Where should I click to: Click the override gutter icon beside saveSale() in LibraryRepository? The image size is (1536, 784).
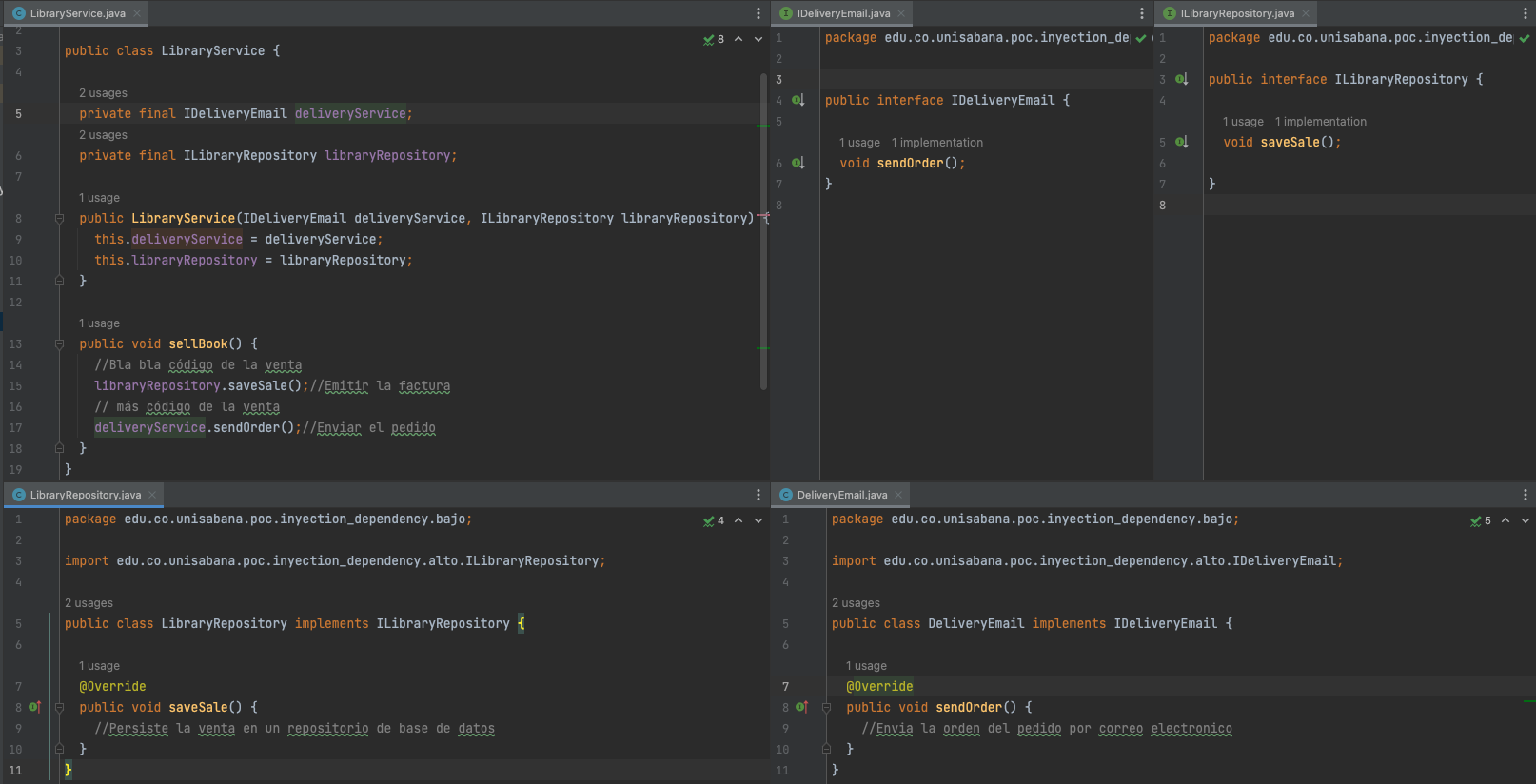click(x=35, y=707)
